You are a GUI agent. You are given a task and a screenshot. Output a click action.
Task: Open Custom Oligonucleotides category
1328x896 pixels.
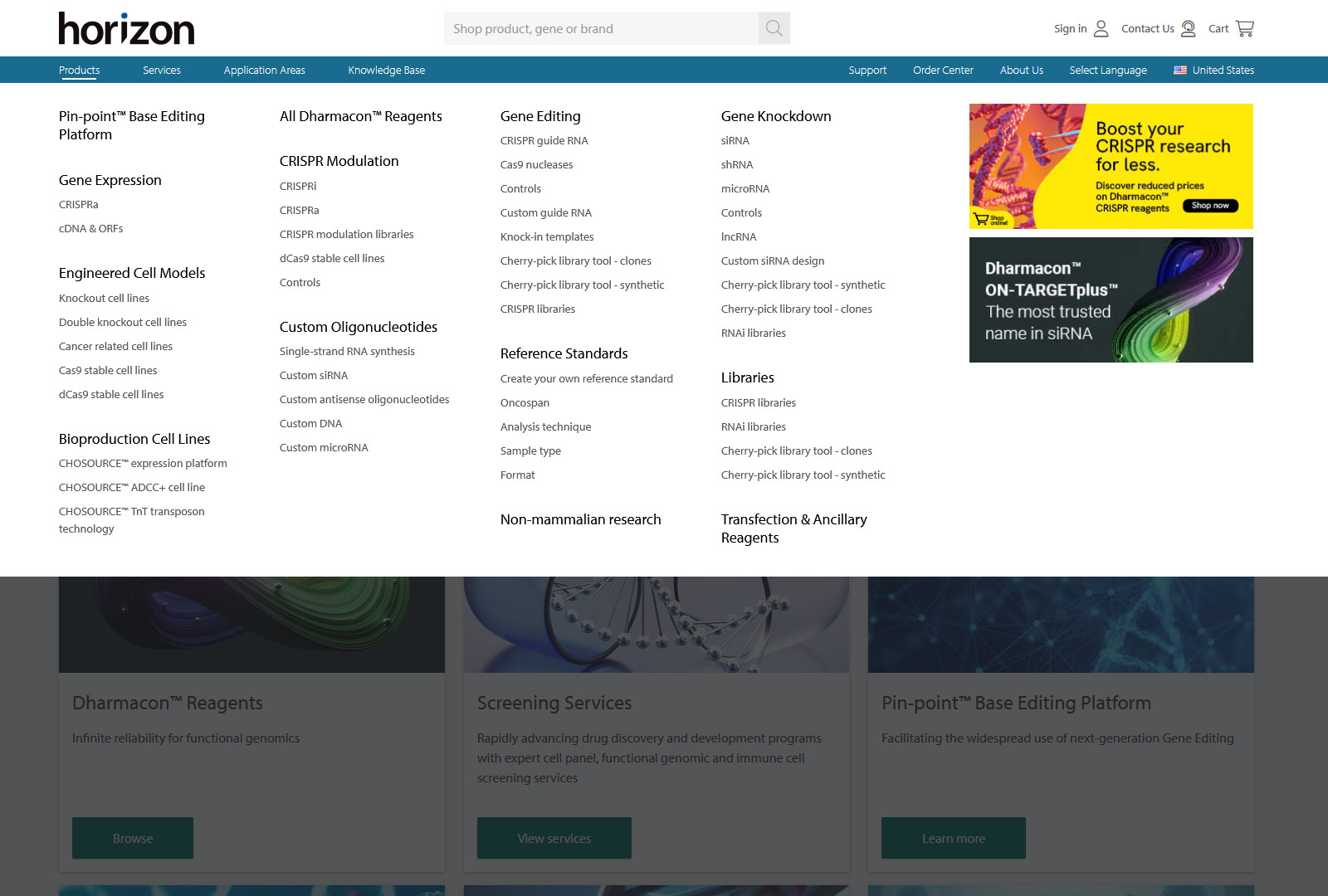359,327
